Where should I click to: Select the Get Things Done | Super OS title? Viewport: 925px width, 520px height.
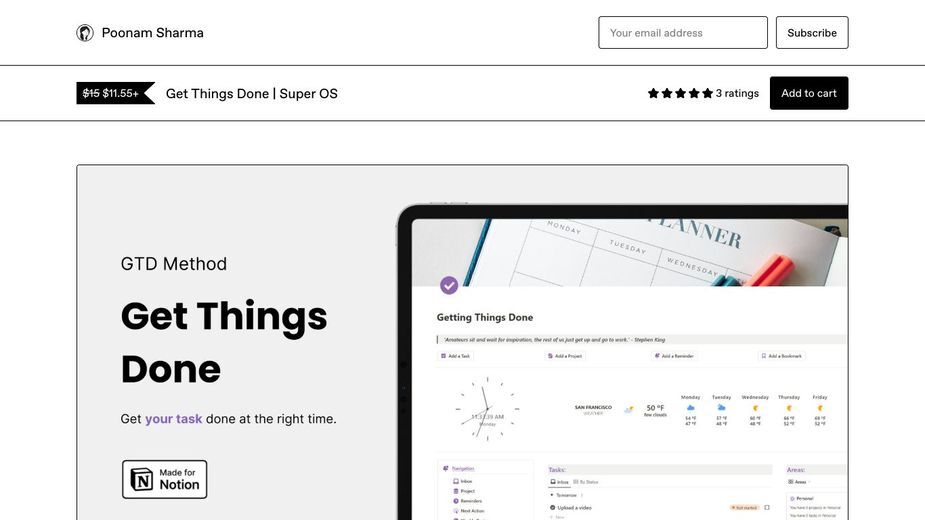coord(252,93)
